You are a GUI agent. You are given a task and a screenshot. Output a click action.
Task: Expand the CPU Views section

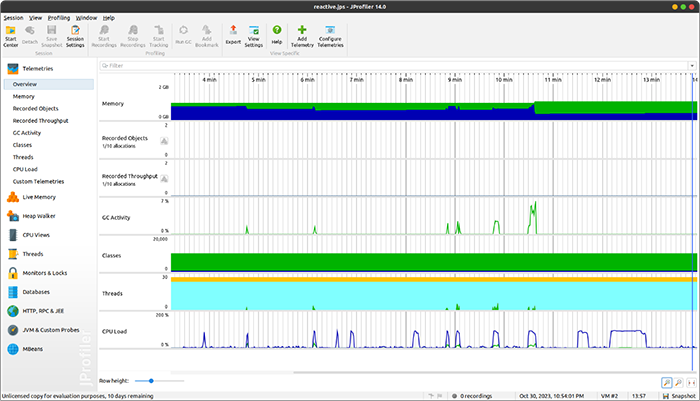coord(36,235)
